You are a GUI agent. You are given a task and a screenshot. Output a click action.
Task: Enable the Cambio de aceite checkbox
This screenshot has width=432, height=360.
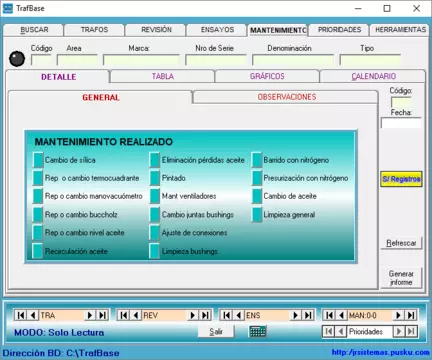click(x=257, y=196)
